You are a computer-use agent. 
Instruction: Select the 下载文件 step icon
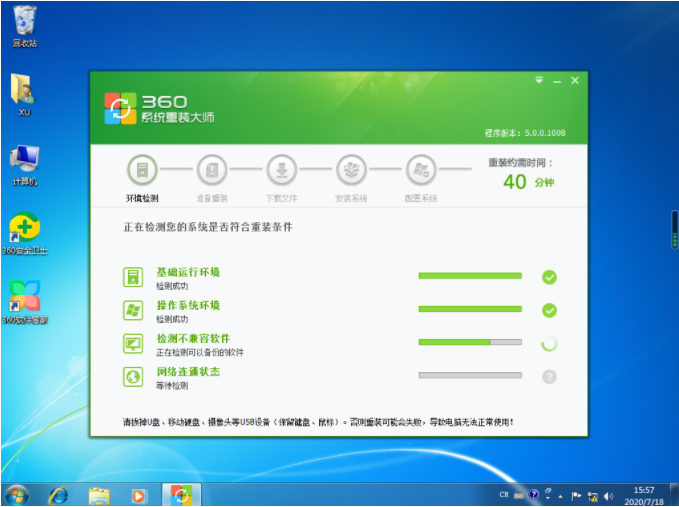click(x=281, y=170)
